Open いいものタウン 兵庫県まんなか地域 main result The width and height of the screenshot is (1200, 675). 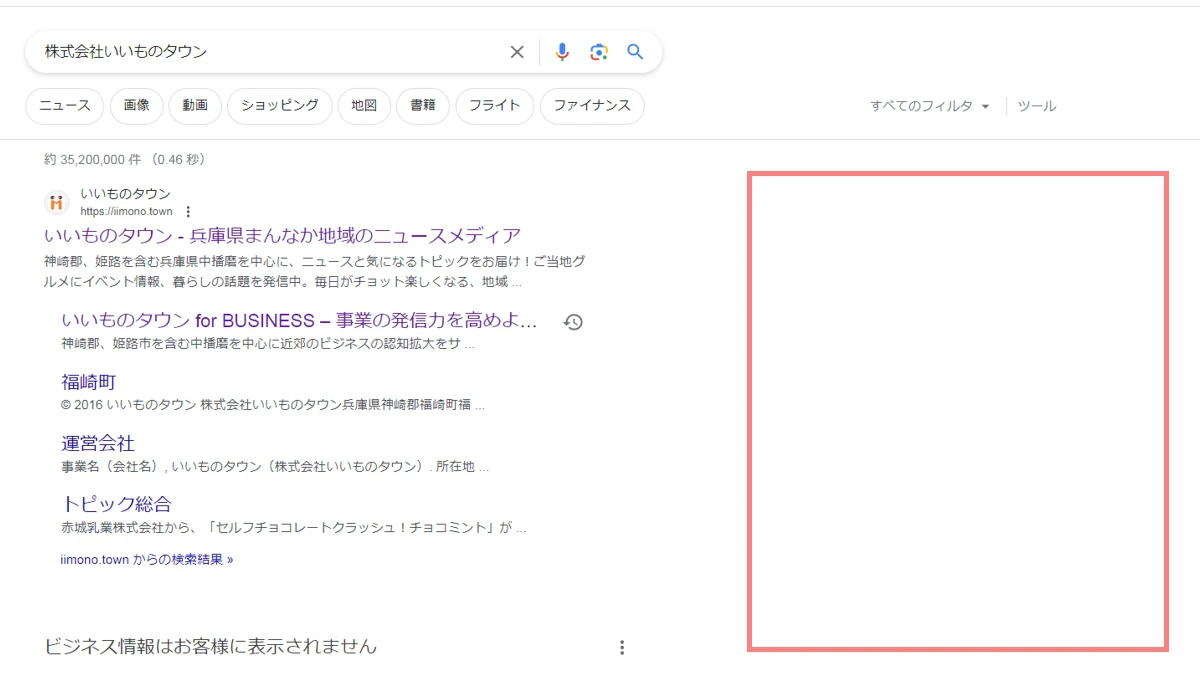pyautogui.click(x=283, y=236)
